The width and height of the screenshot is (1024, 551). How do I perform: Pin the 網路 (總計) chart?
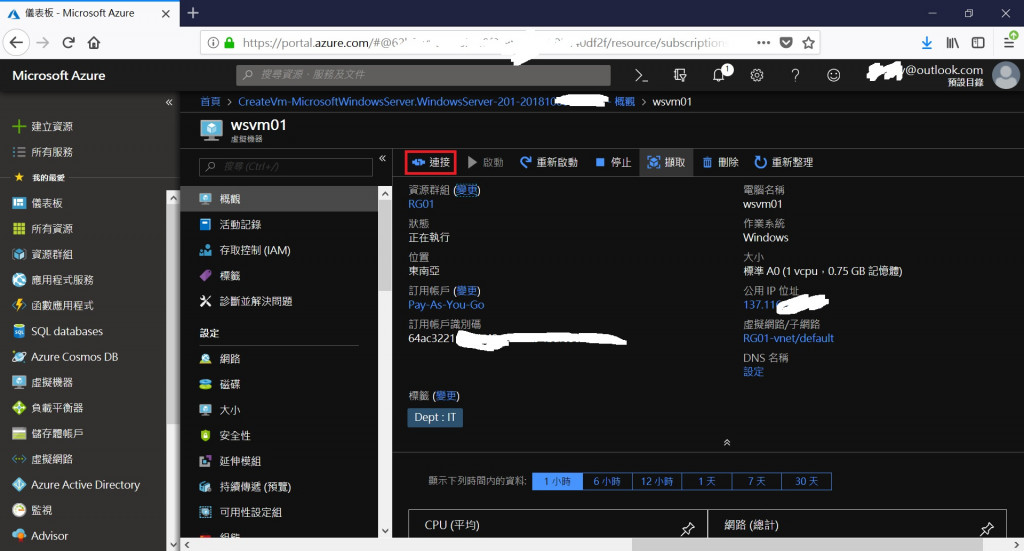[x=987, y=528]
